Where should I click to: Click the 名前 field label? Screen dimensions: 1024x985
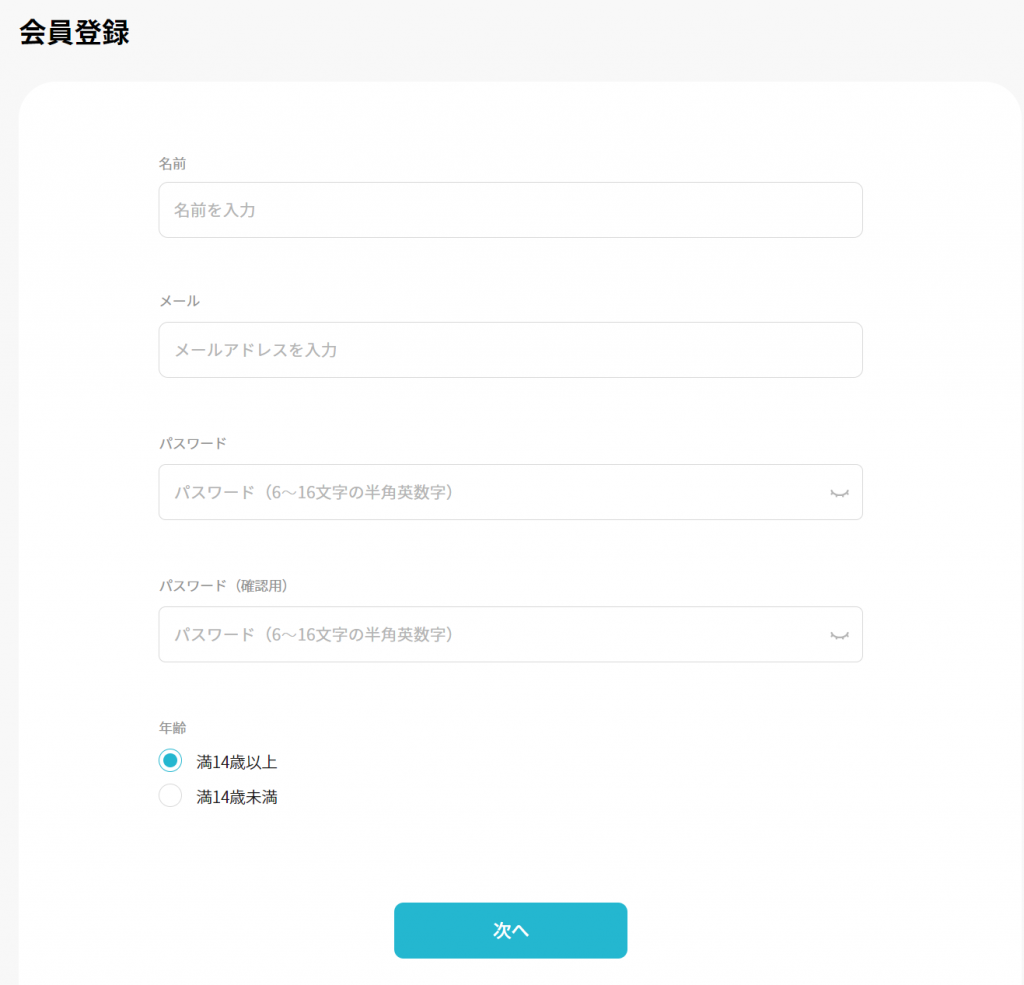pyautogui.click(x=172, y=163)
